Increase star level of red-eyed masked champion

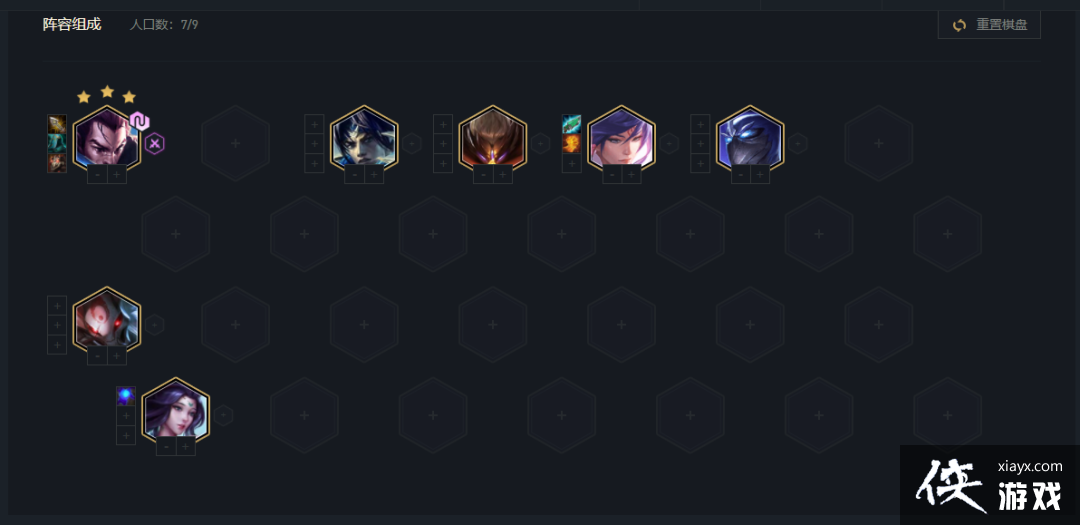click(116, 356)
